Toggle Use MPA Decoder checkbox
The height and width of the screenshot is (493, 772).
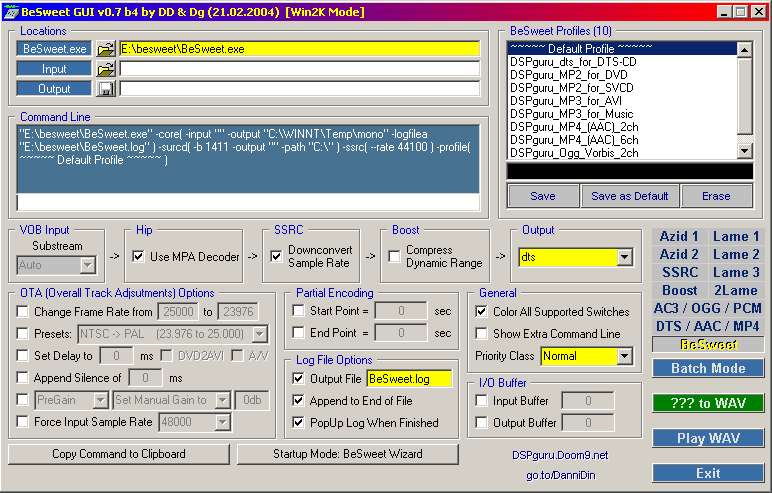coord(138,257)
